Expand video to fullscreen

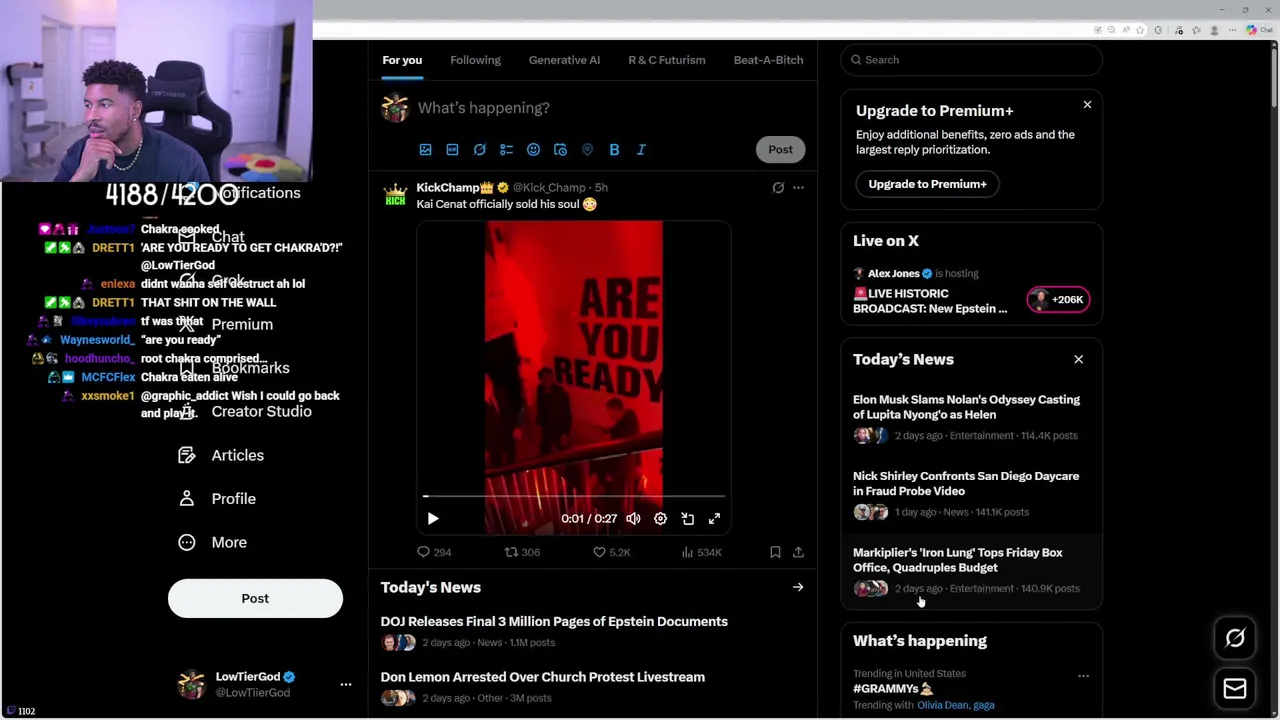click(714, 519)
